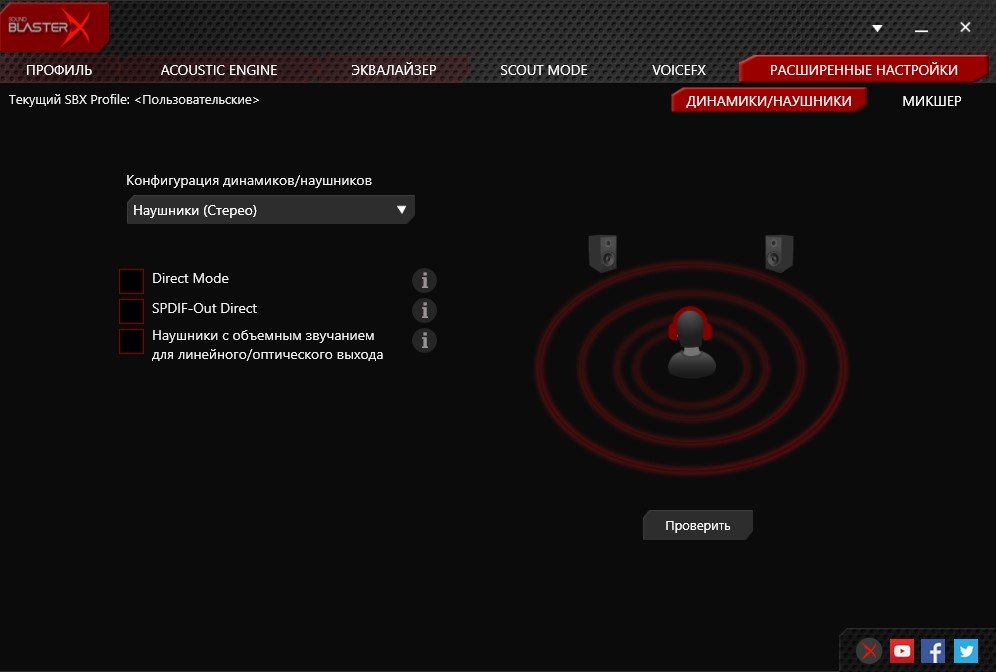The height and width of the screenshot is (672, 996).
Task: Click the Текущий SBX Profile text
Action: pyautogui.click(x=134, y=100)
